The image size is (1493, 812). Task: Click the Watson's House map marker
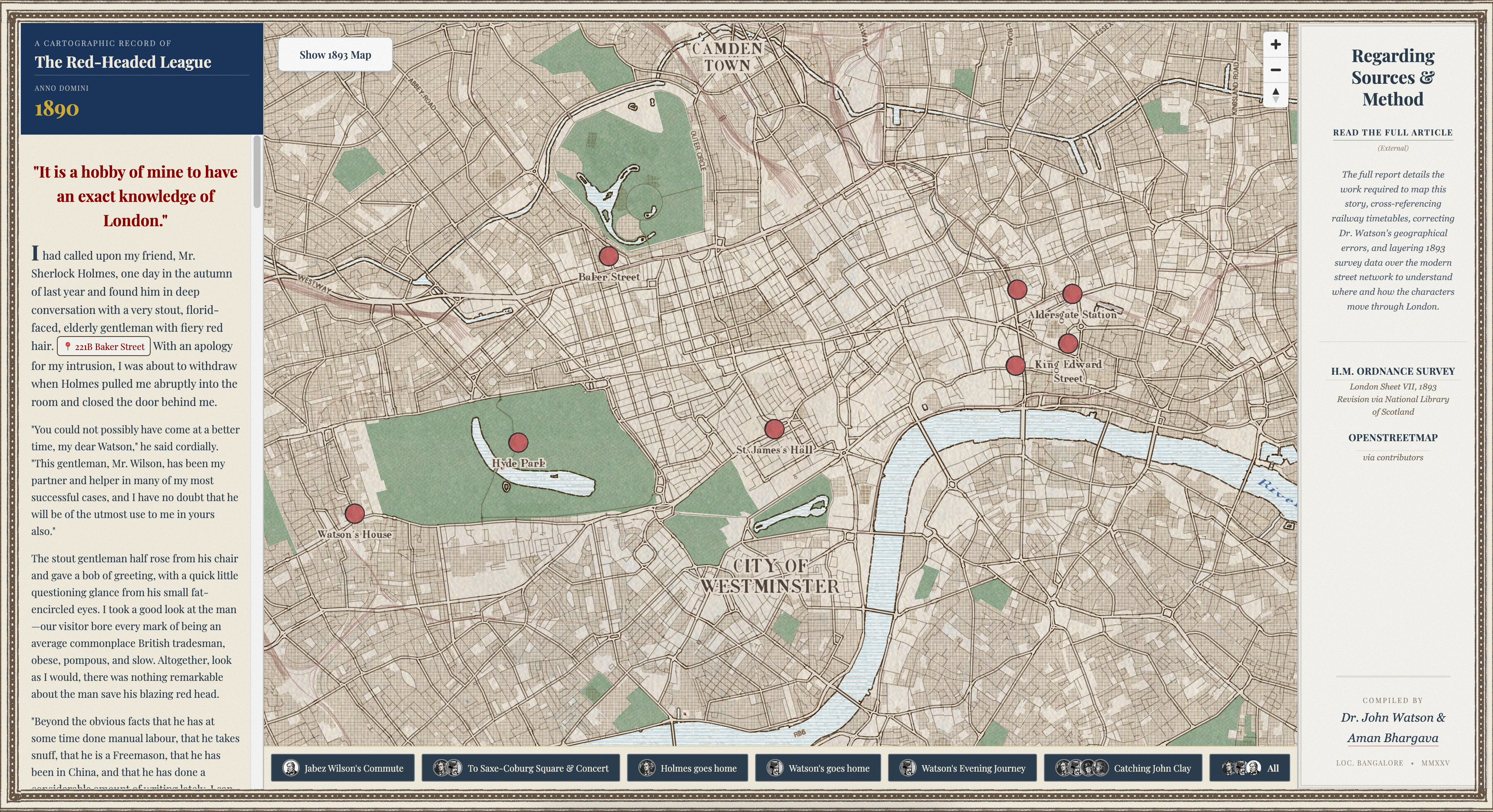pos(355,513)
